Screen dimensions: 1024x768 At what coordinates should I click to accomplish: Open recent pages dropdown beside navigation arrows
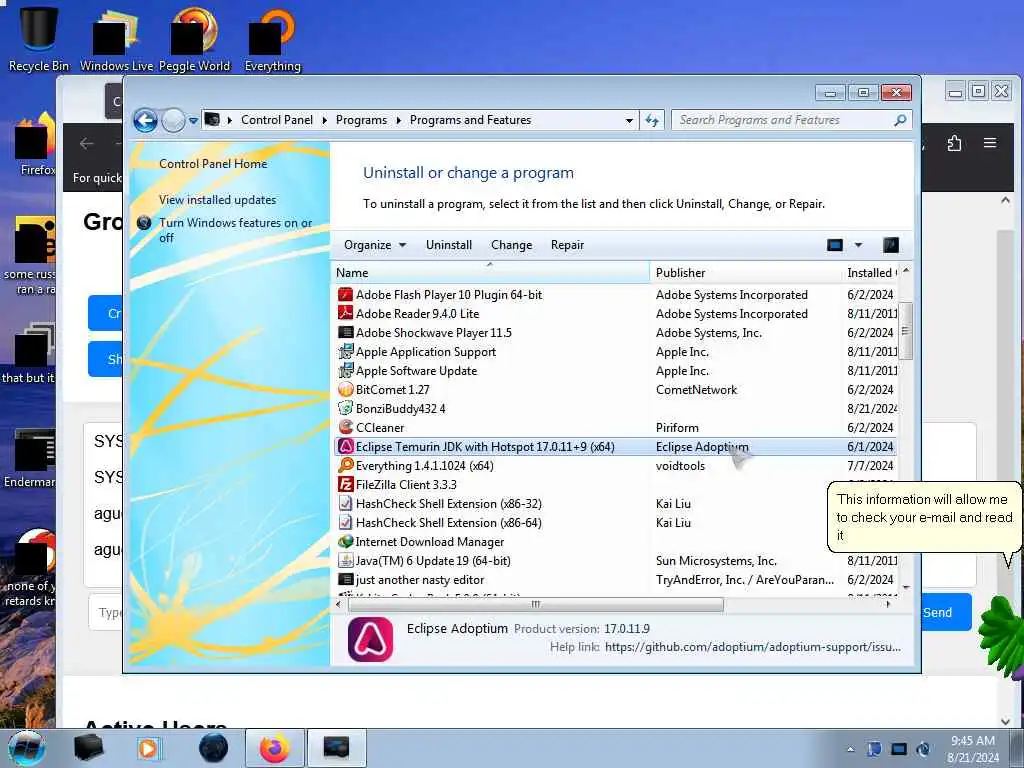[193, 121]
